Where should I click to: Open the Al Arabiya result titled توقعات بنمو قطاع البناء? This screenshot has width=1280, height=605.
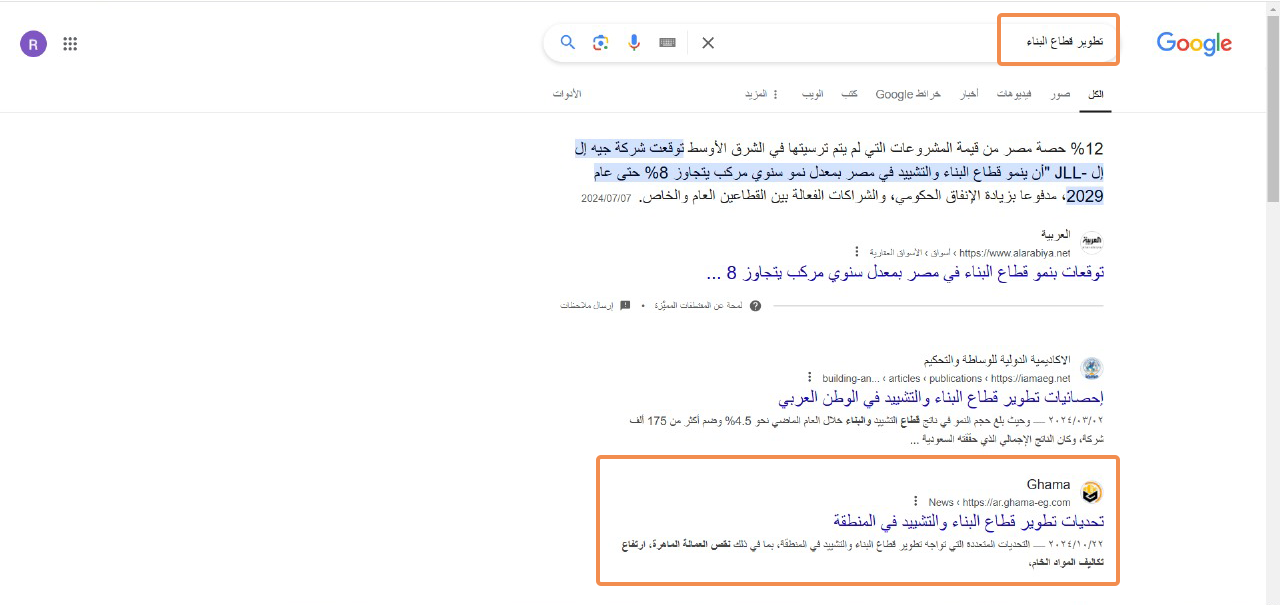point(905,273)
